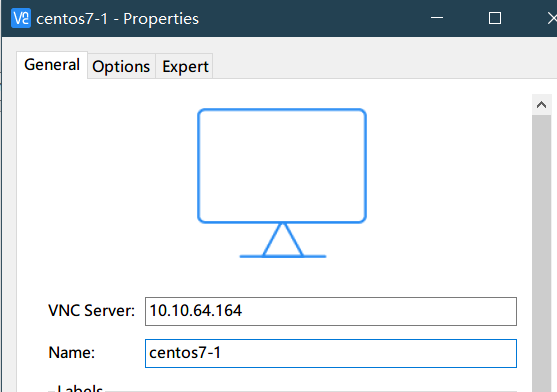This screenshot has width=557, height=392.
Task: Click the triangular stand of monitor icon
Action: click(x=283, y=240)
